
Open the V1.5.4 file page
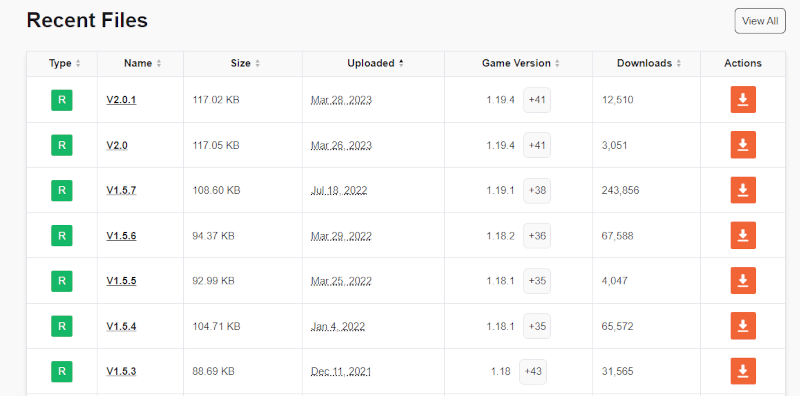pos(121,326)
